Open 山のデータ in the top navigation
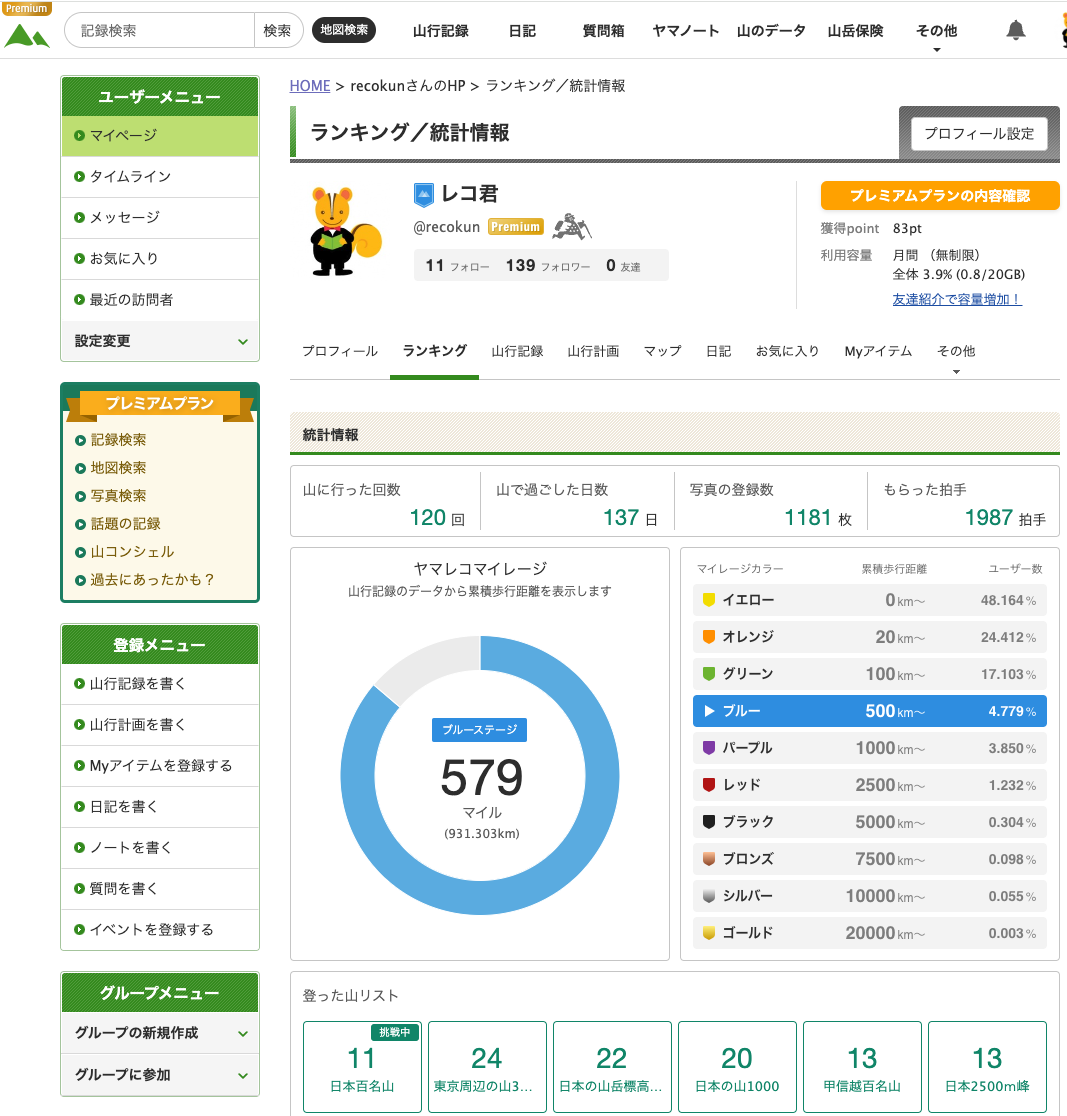Image resolution: width=1067 pixels, height=1116 pixels. point(771,31)
